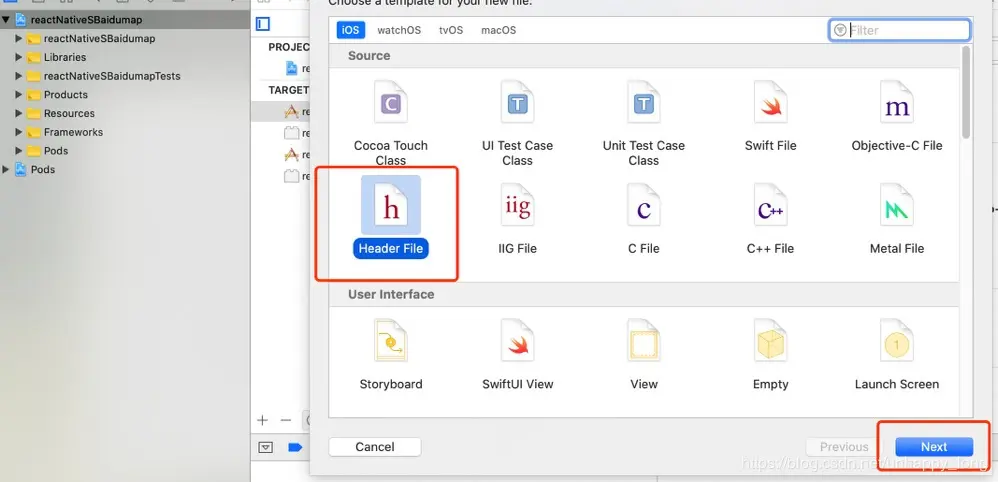The width and height of the screenshot is (998, 482).
Task: Expand the Libraries folder
Action: click(18, 57)
